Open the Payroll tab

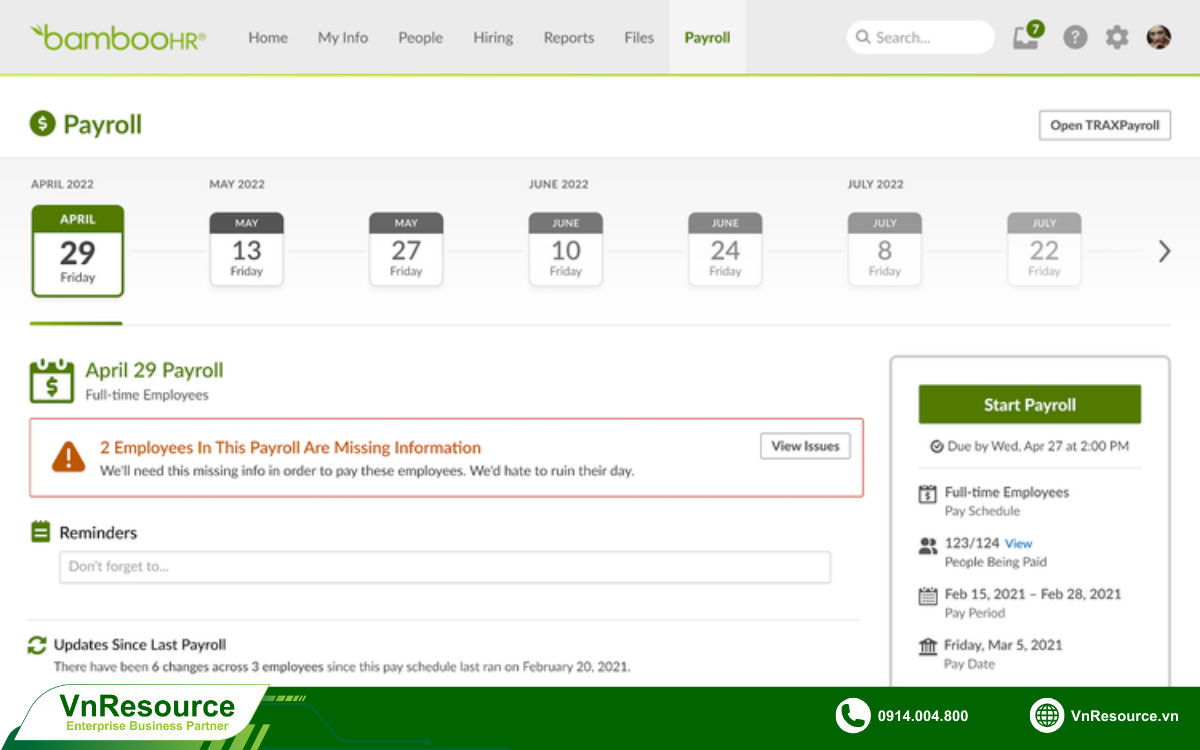coord(707,38)
